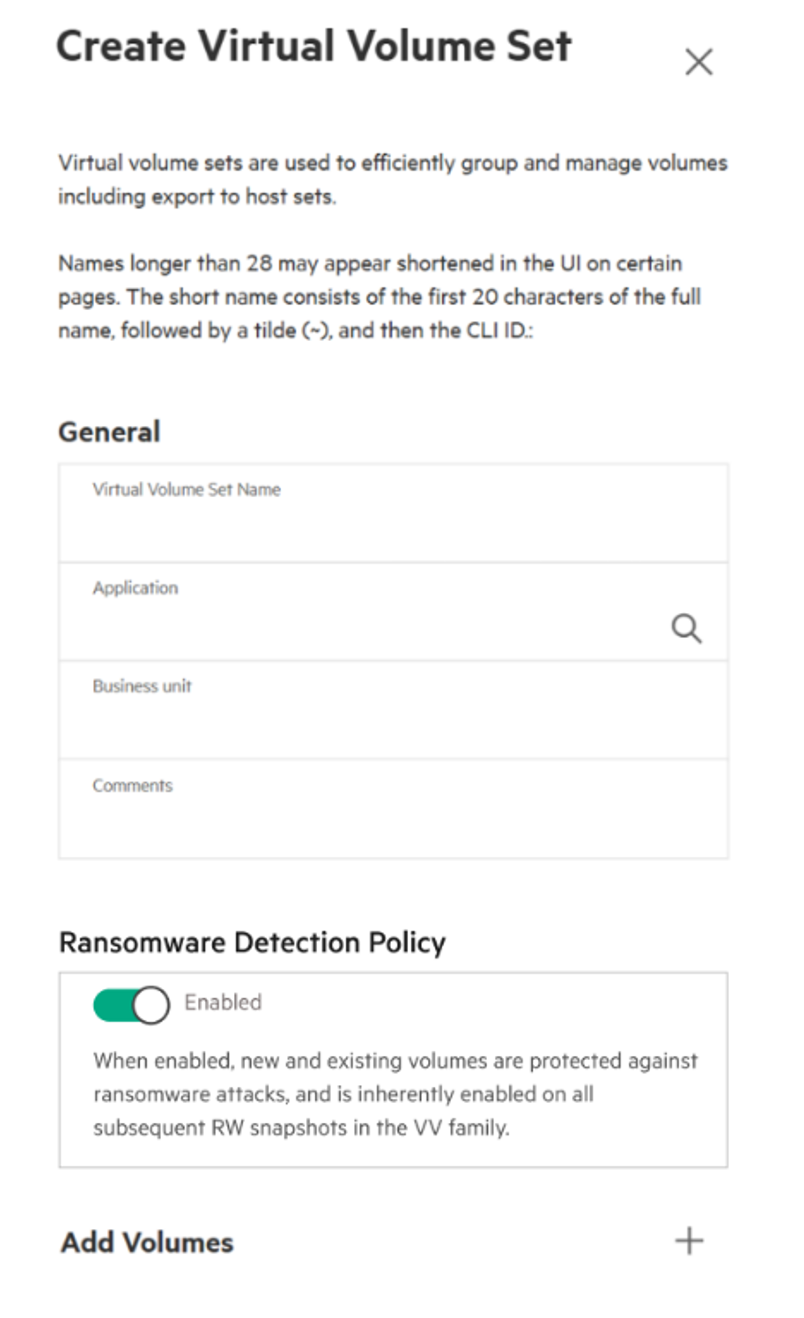The height and width of the screenshot is (1318, 804).
Task: Click the Business unit label
Action: (x=142, y=686)
